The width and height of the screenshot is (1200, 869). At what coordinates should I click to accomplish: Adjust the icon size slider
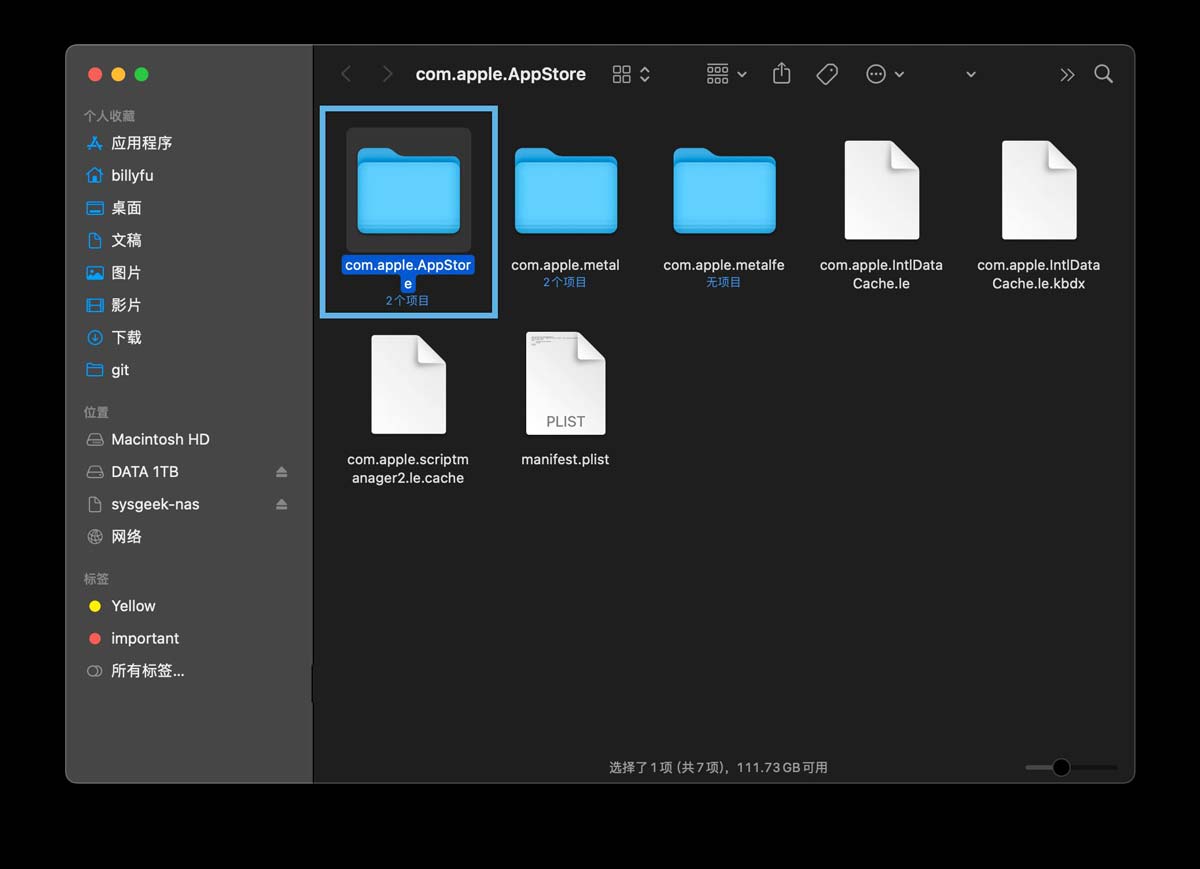tap(1061, 767)
